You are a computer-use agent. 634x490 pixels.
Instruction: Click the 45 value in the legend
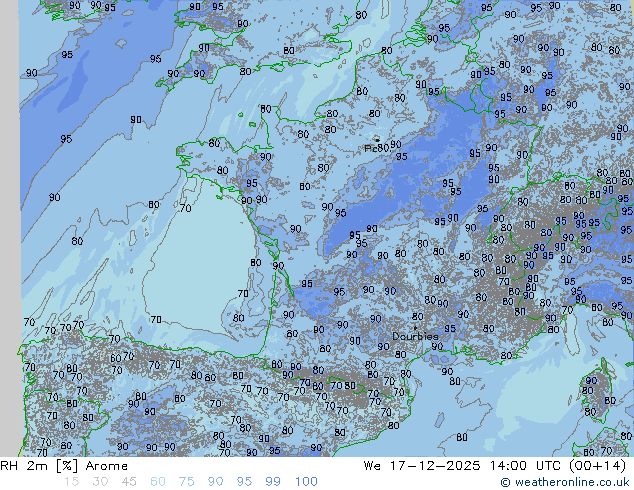(x=129, y=482)
